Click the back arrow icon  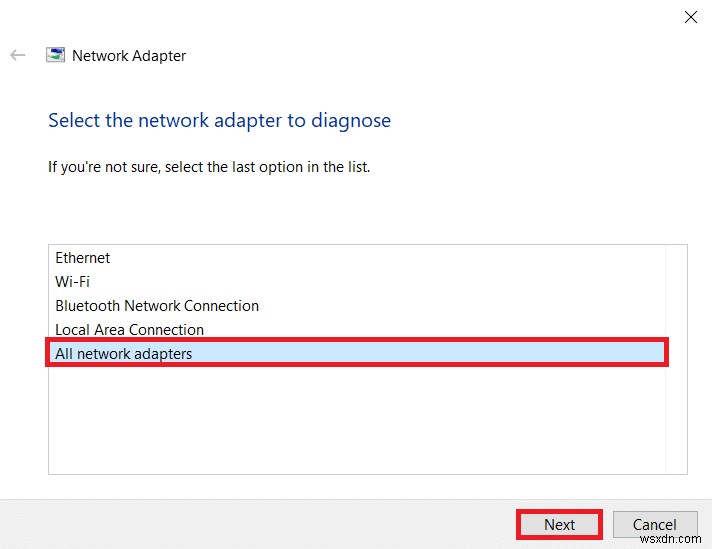click(17, 56)
